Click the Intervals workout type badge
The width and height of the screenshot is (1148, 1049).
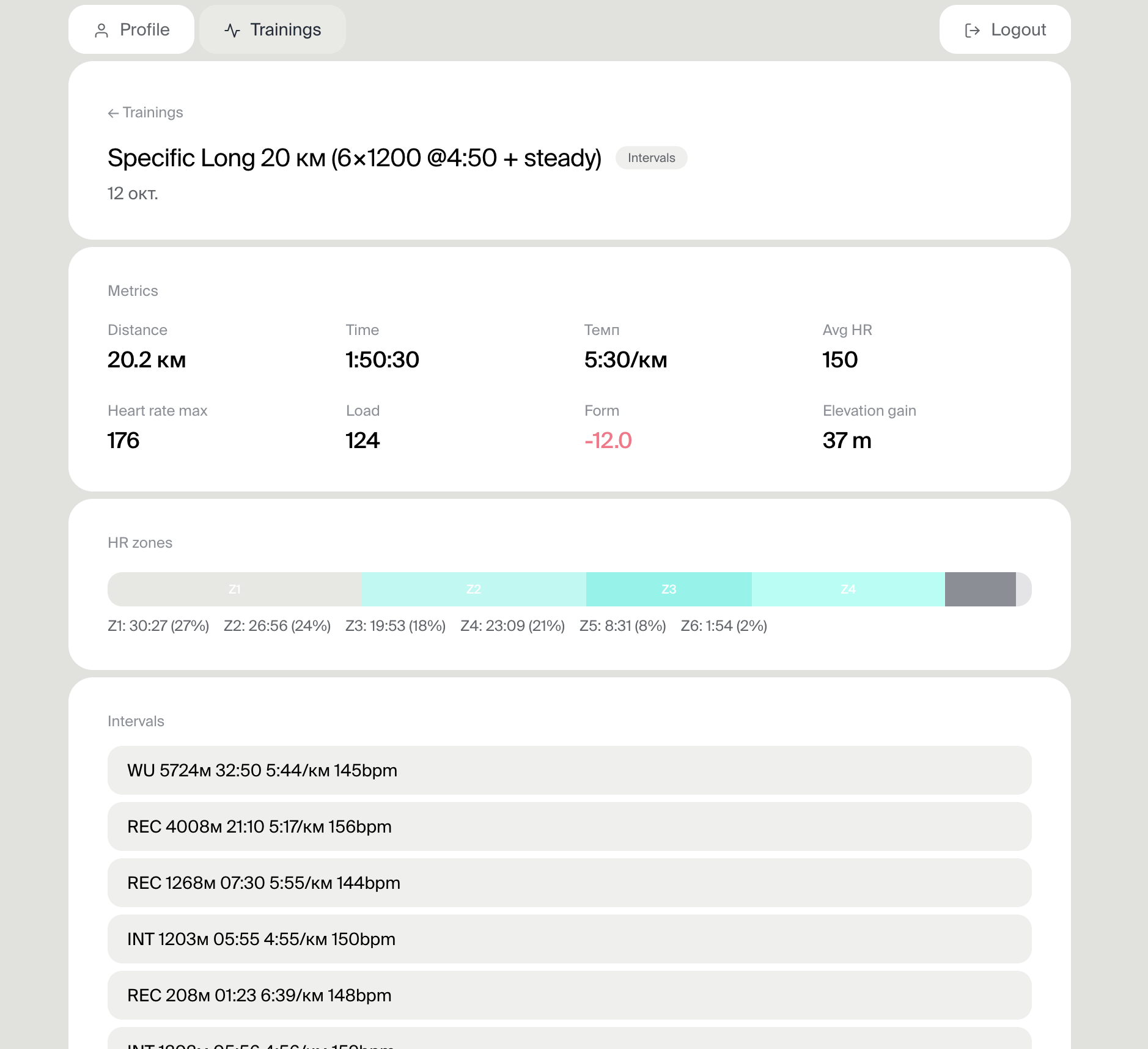pos(651,158)
